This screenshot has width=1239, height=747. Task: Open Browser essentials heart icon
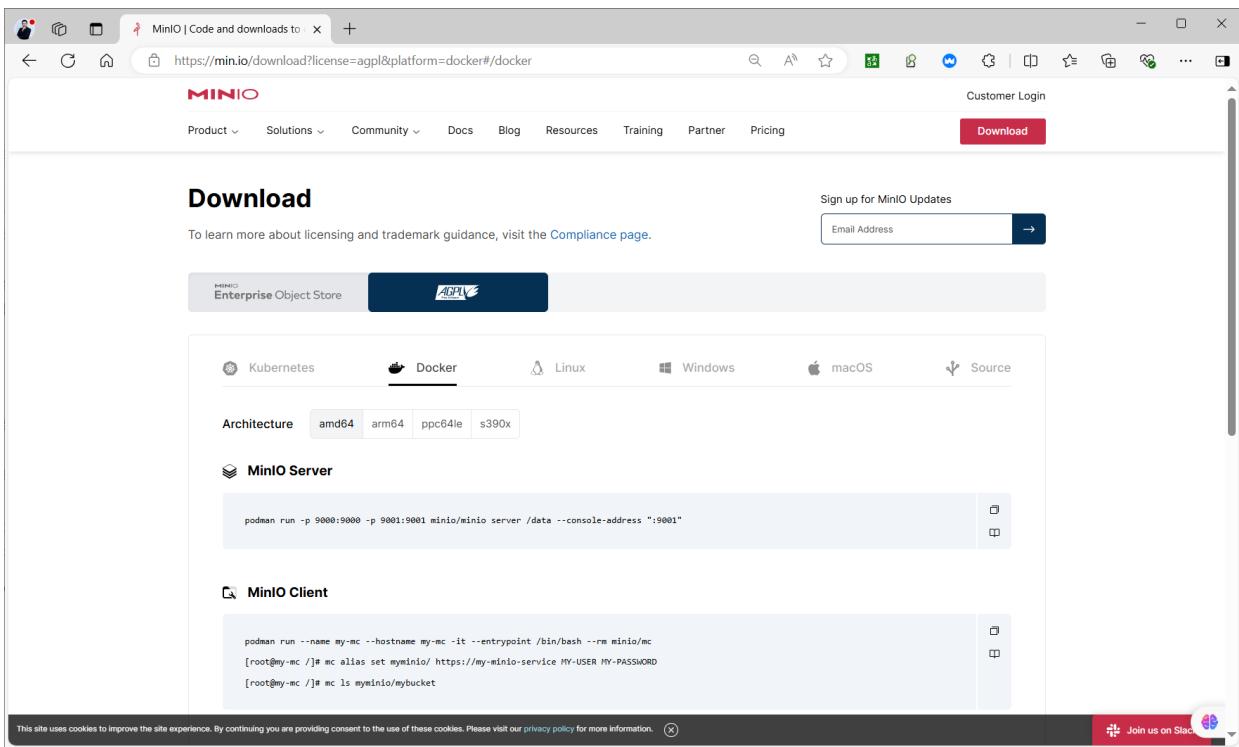(1148, 60)
